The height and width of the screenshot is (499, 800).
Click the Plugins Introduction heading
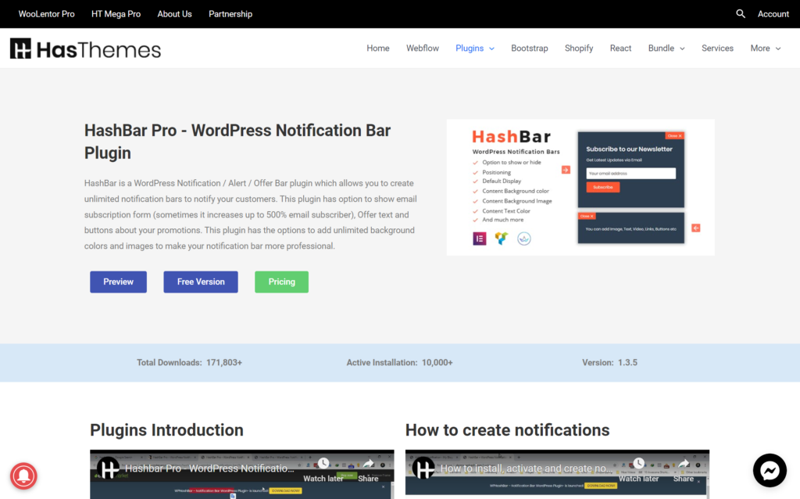point(166,430)
